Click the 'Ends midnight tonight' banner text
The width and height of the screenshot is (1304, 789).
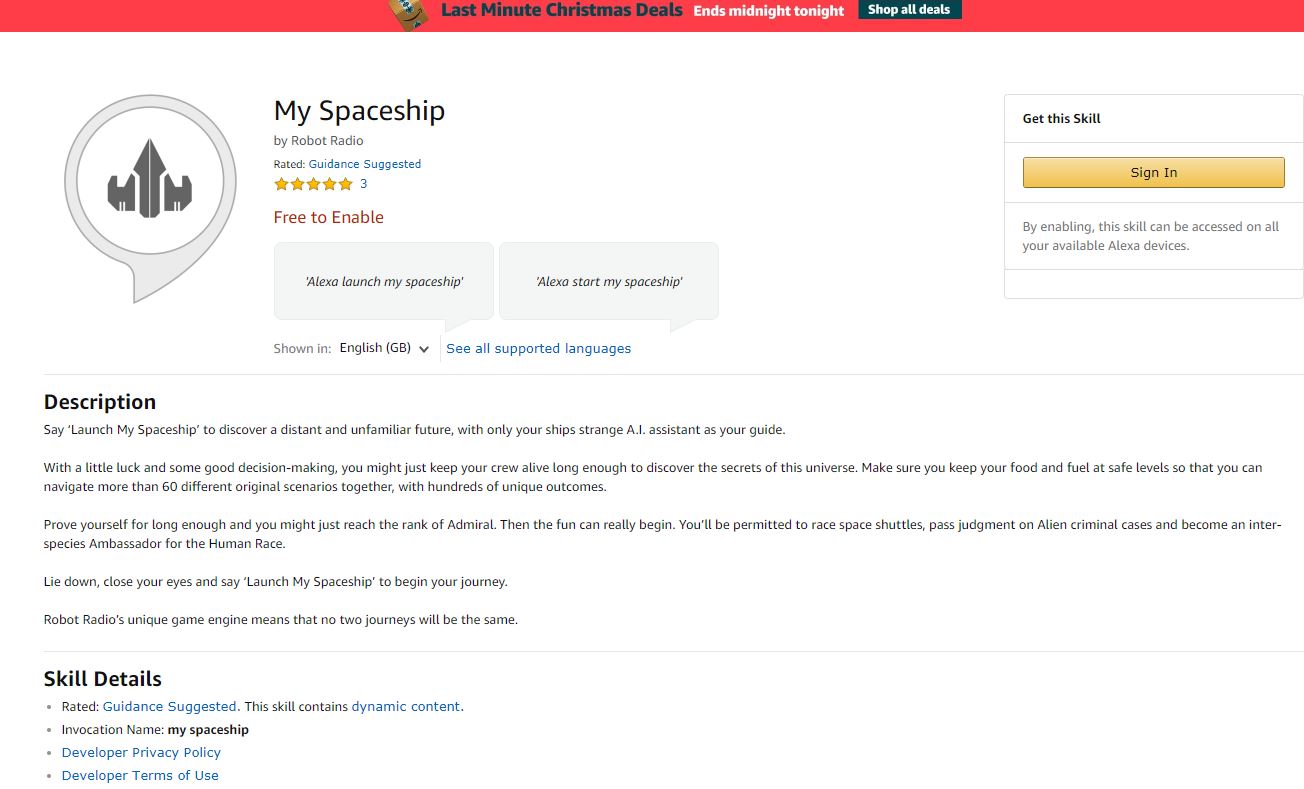768,11
